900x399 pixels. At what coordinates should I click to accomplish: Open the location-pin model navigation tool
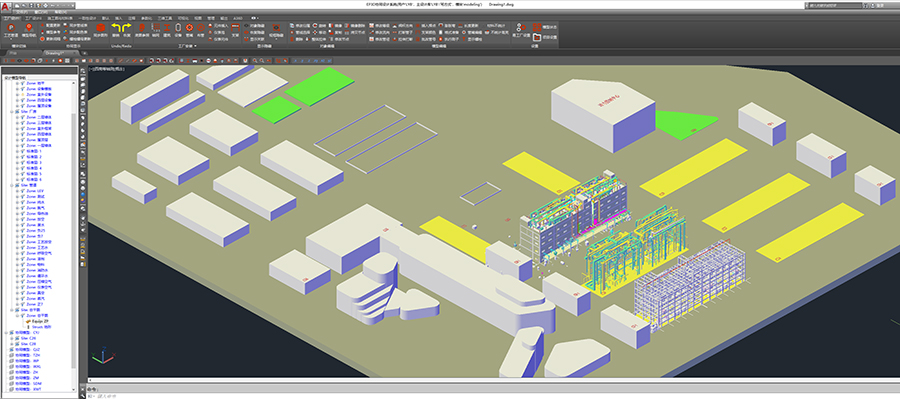(x=29, y=28)
